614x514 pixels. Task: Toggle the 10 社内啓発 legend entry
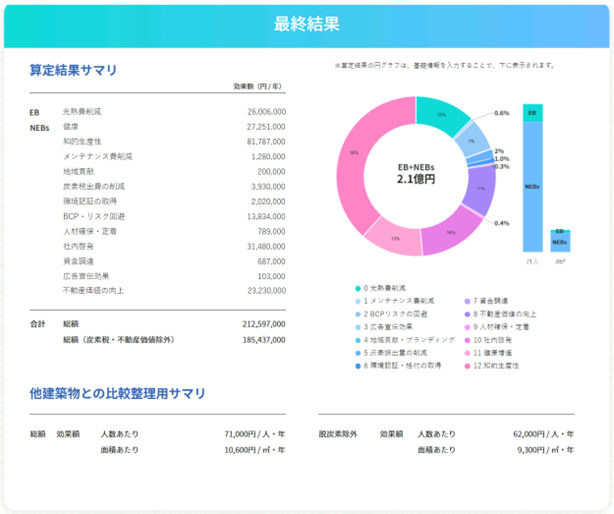488,340
